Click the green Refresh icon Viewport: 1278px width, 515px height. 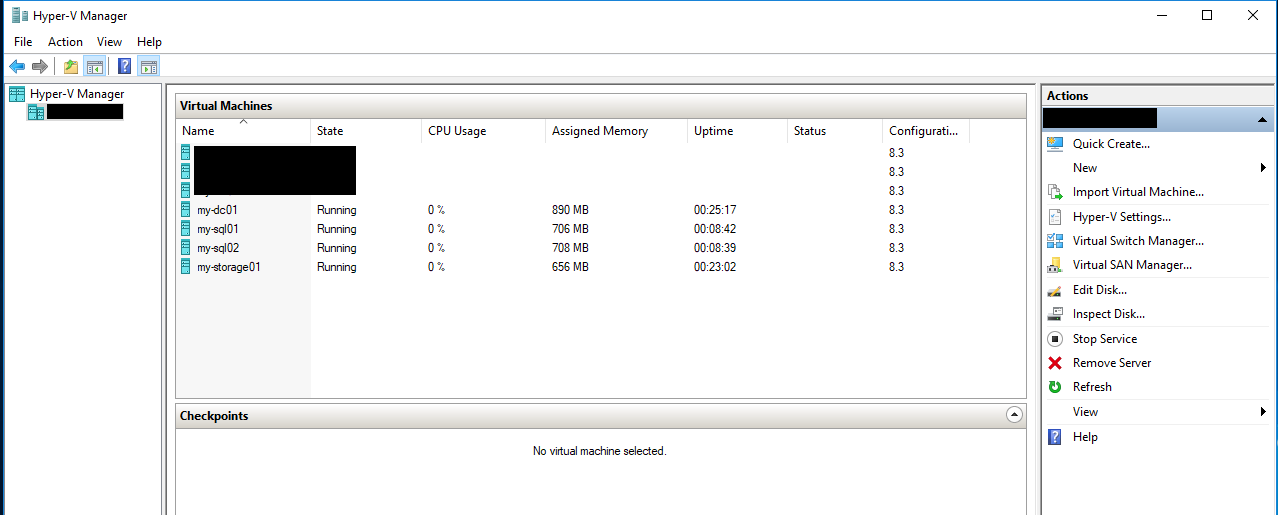(1054, 387)
